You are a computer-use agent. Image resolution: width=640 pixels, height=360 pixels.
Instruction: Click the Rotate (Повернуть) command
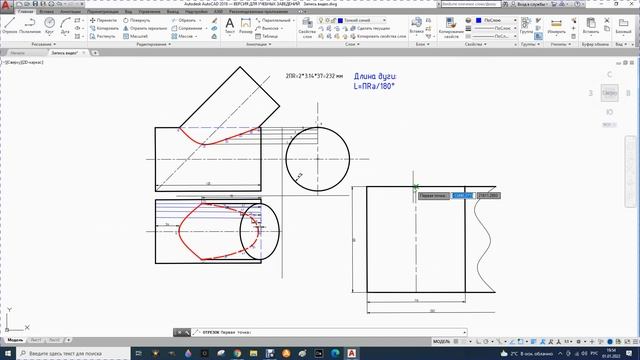[137, 20]
